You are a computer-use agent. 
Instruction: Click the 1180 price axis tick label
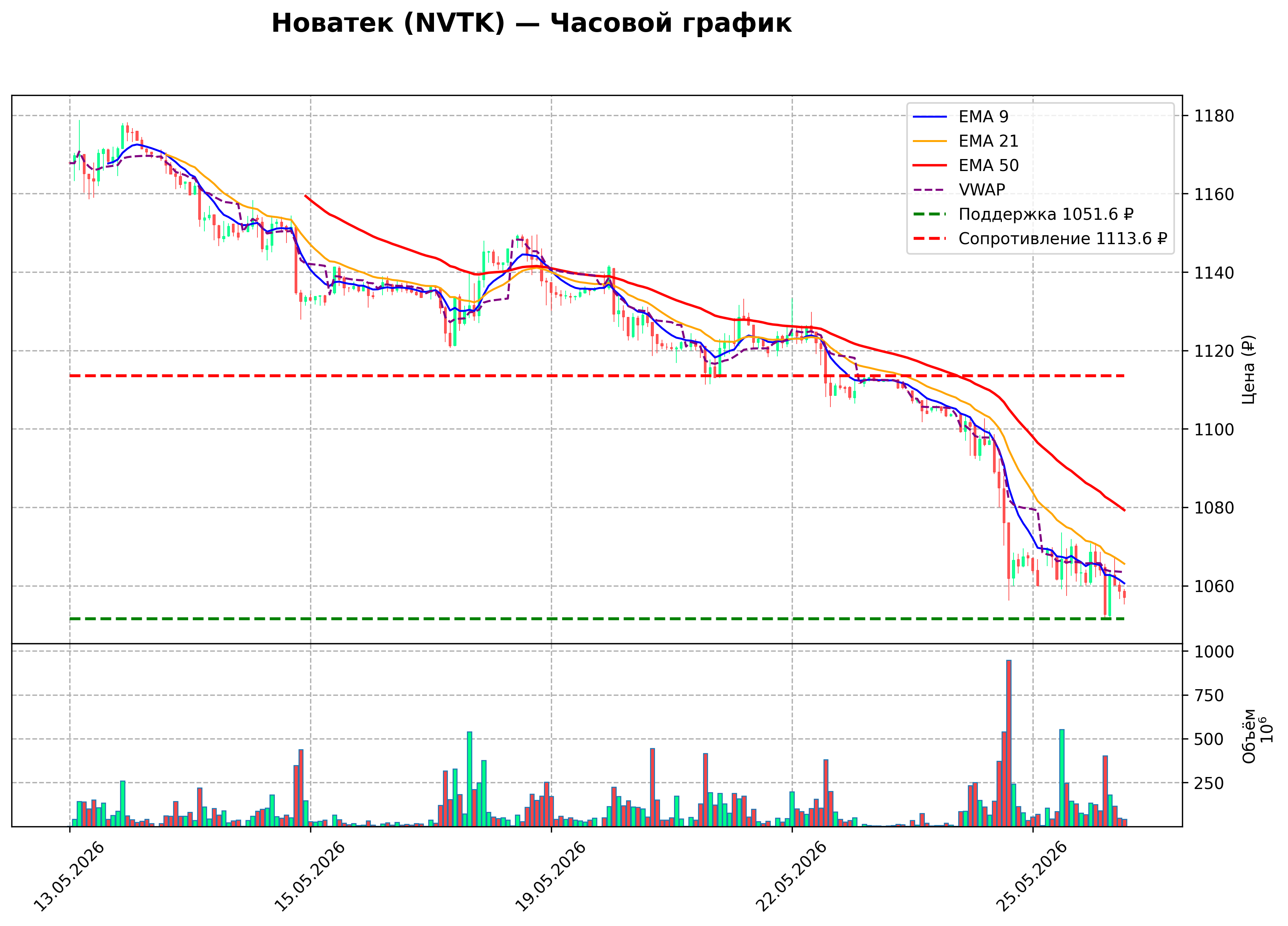(1214, 116)
